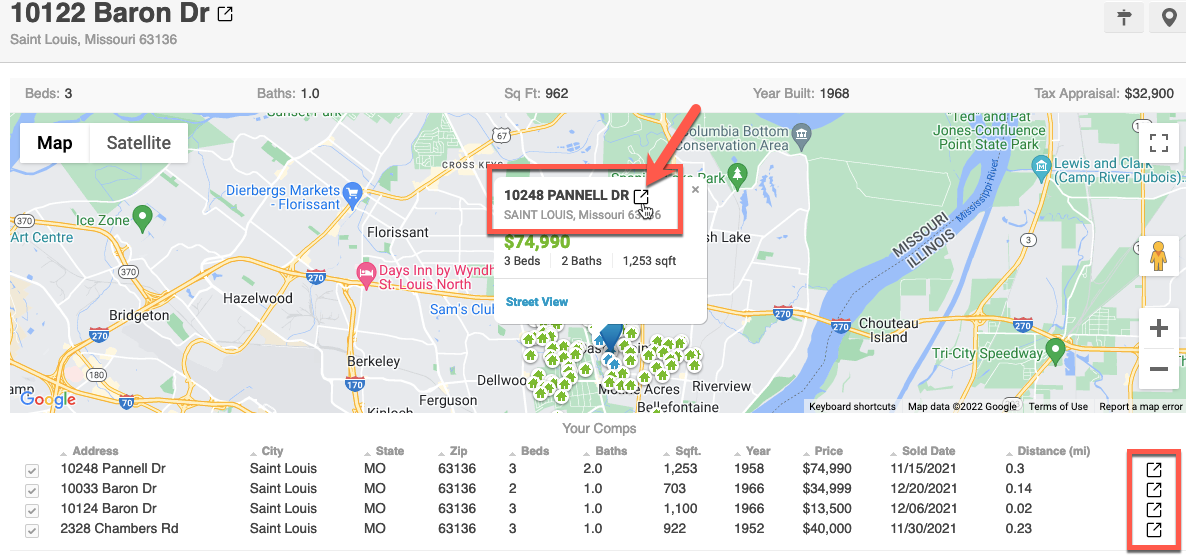
Task: Select the Street View pegman icon
Action: [1159, 256]
